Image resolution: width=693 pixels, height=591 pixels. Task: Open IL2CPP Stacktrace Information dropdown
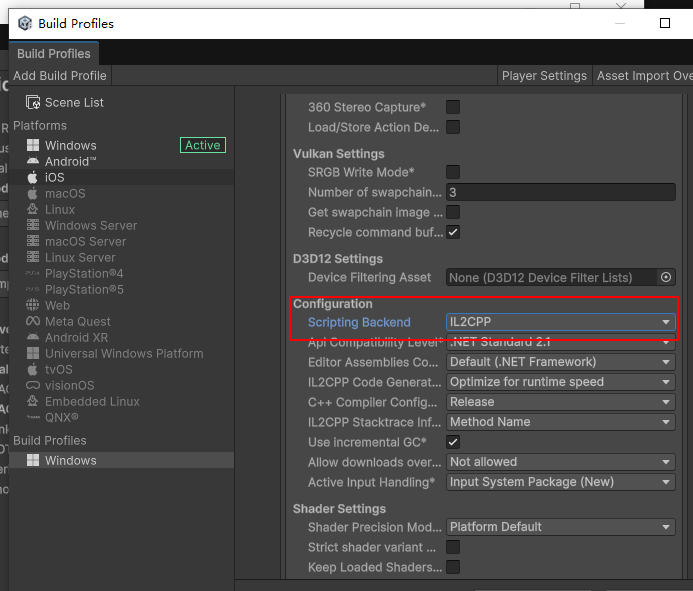point(560,422)
